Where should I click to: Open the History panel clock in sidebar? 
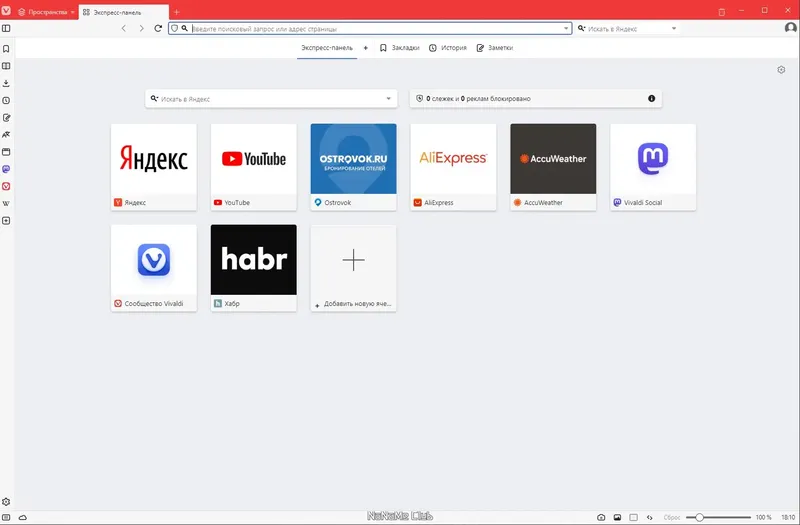(x=6, y=101)
